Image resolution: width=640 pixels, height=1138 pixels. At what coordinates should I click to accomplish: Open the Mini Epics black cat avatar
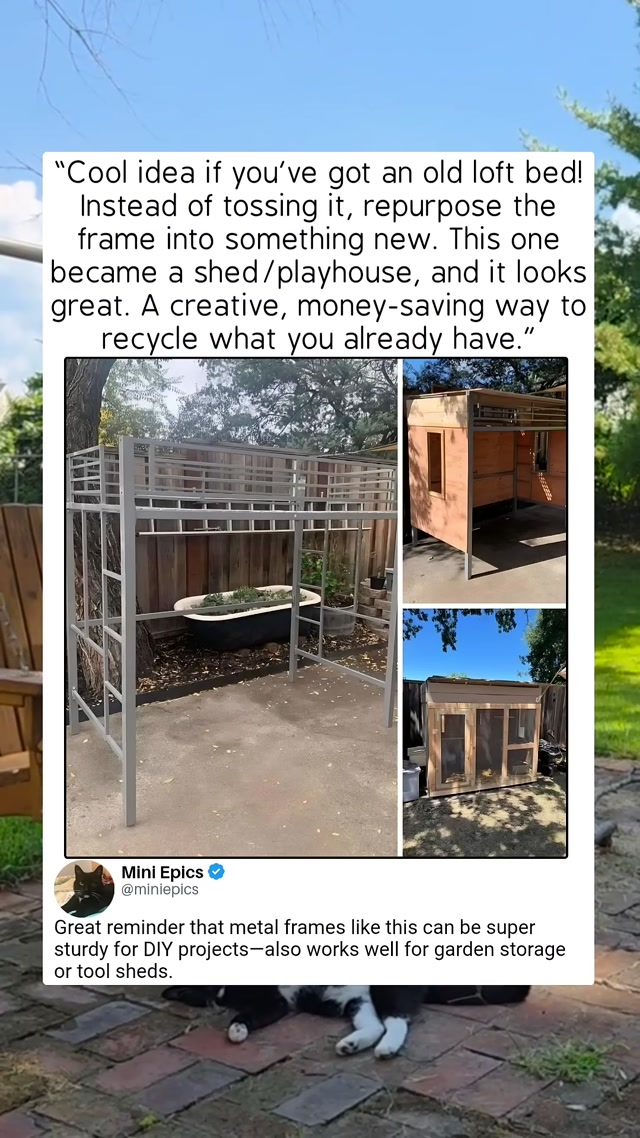pyautogui.click(x=84, y=889)
